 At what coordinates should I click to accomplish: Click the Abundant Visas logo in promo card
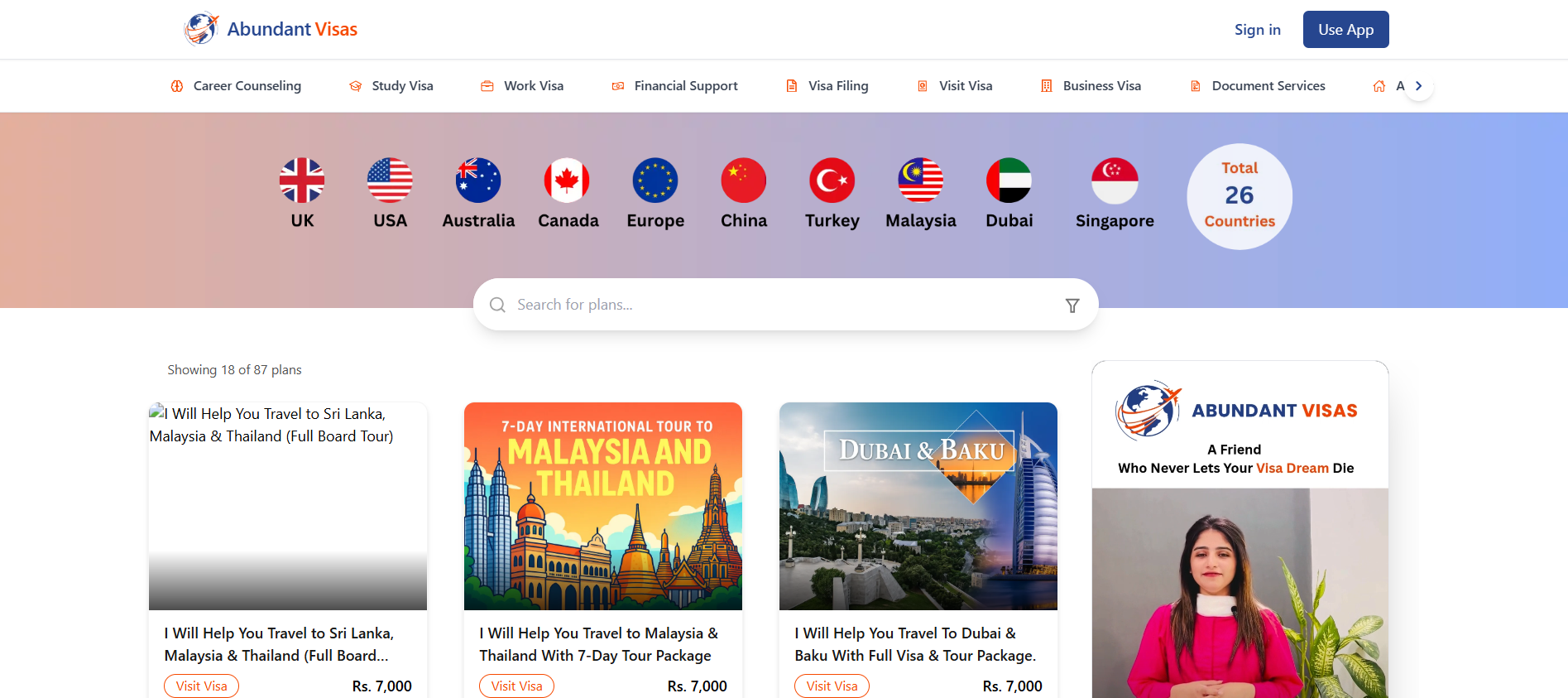1235,410
